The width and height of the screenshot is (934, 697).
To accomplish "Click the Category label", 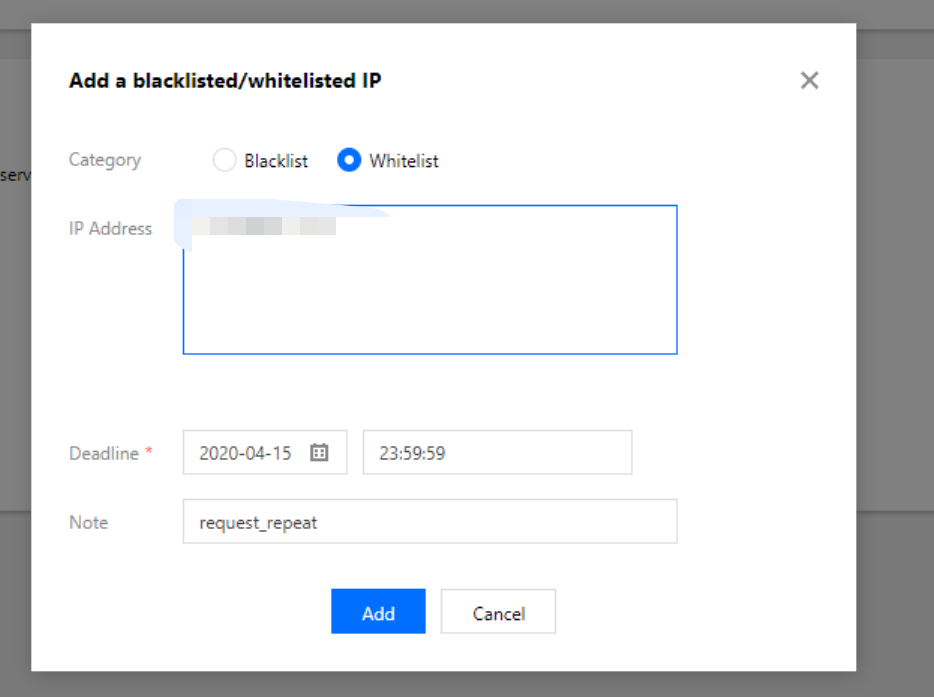I will [x=105, y=160].
